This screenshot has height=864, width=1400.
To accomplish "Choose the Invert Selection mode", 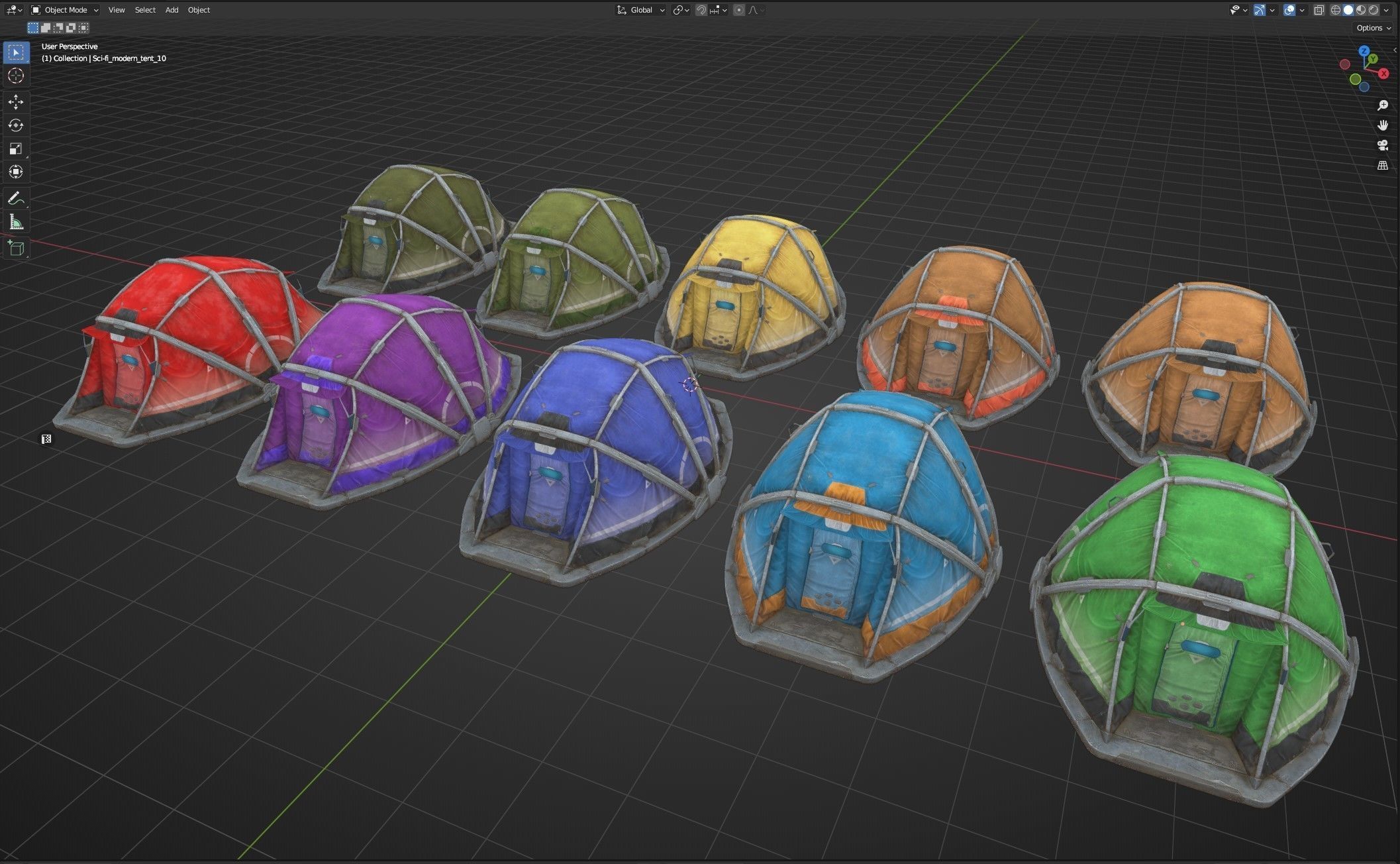I will [x=71, y=28].
